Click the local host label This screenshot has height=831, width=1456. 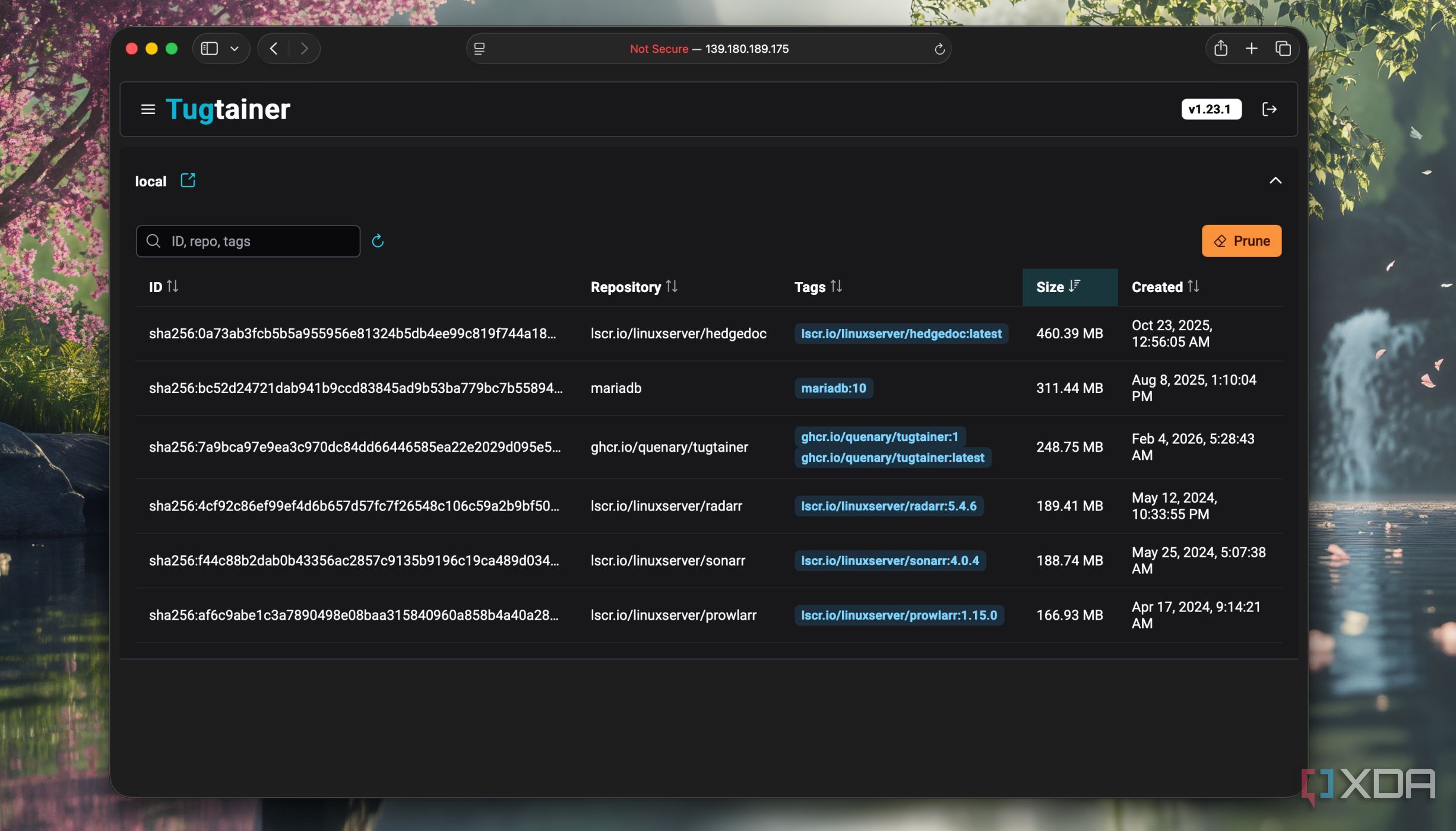[x=150, y=182]
